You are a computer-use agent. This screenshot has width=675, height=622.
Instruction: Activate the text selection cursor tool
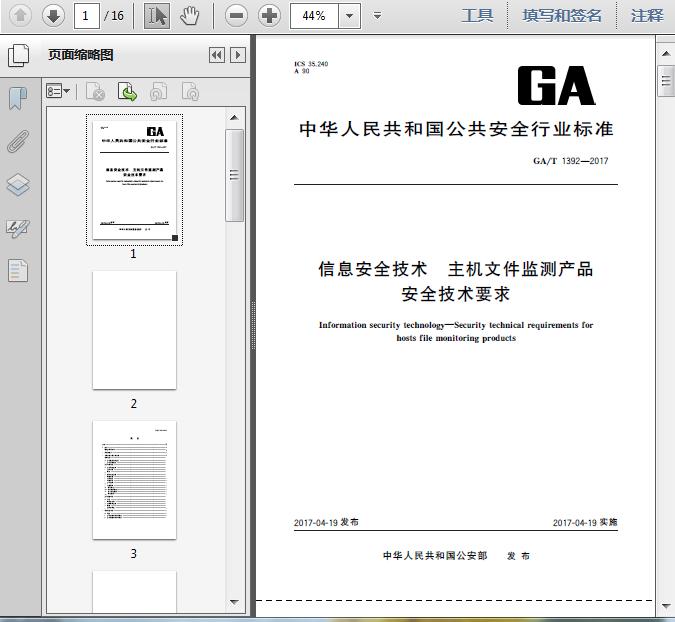tap(157, 16)
